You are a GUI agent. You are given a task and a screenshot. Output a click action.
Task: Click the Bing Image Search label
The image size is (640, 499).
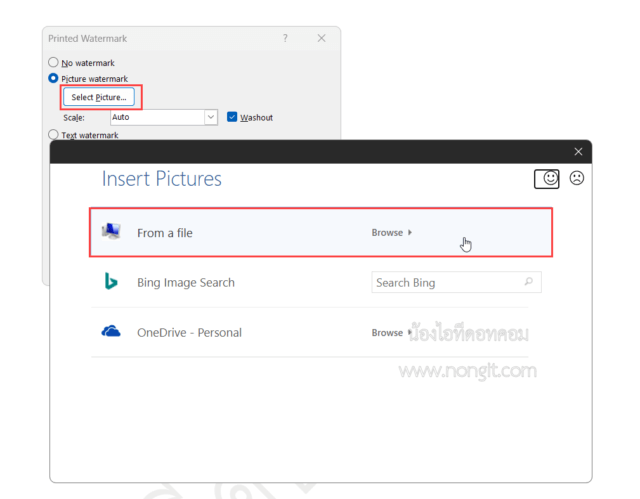tap(186, 282)
